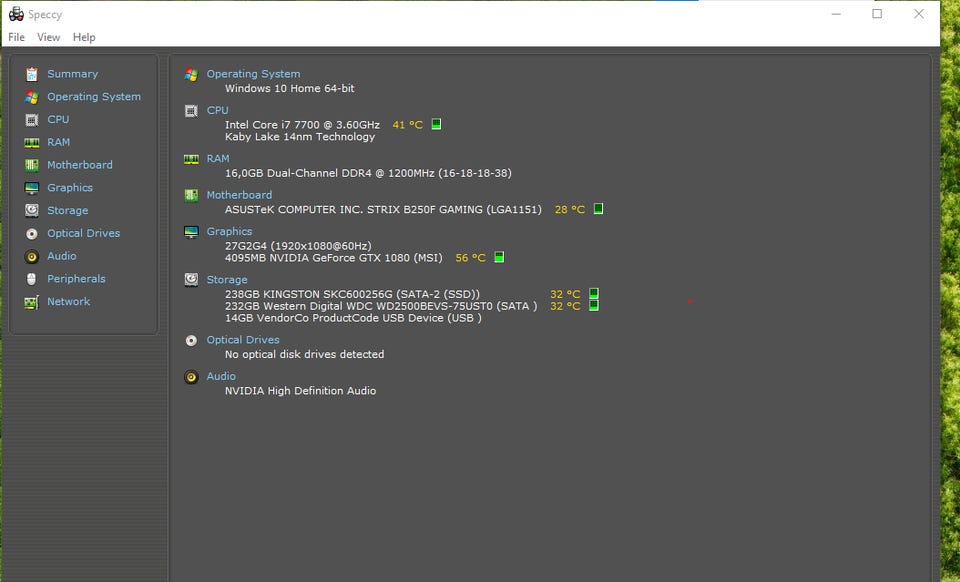Click Intel Core i7 7700 @ 3.60GHz text
This screenshot has height=582, width=960.
point(302,125)
